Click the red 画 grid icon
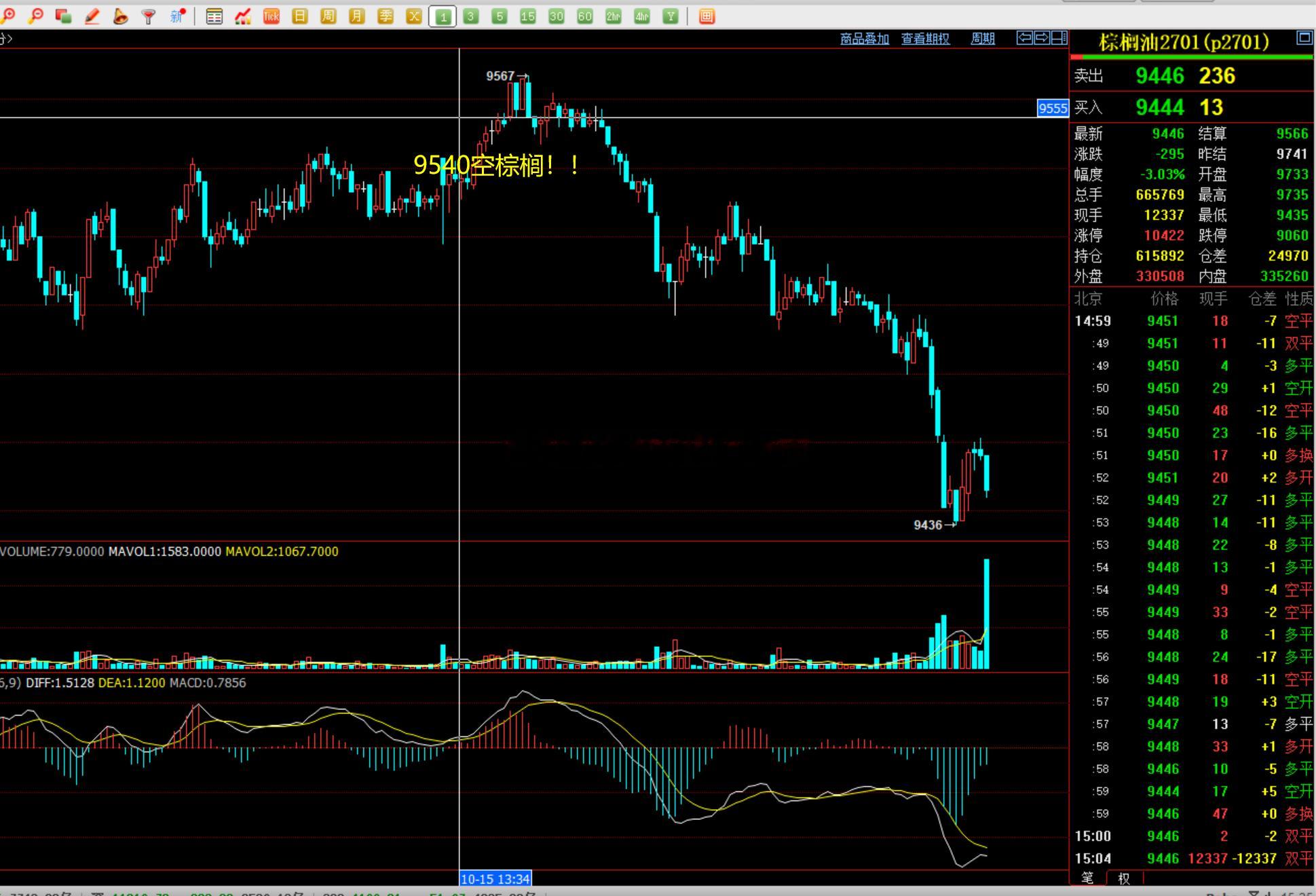Viewport: 1316px width, 896px height. point(707,16)
